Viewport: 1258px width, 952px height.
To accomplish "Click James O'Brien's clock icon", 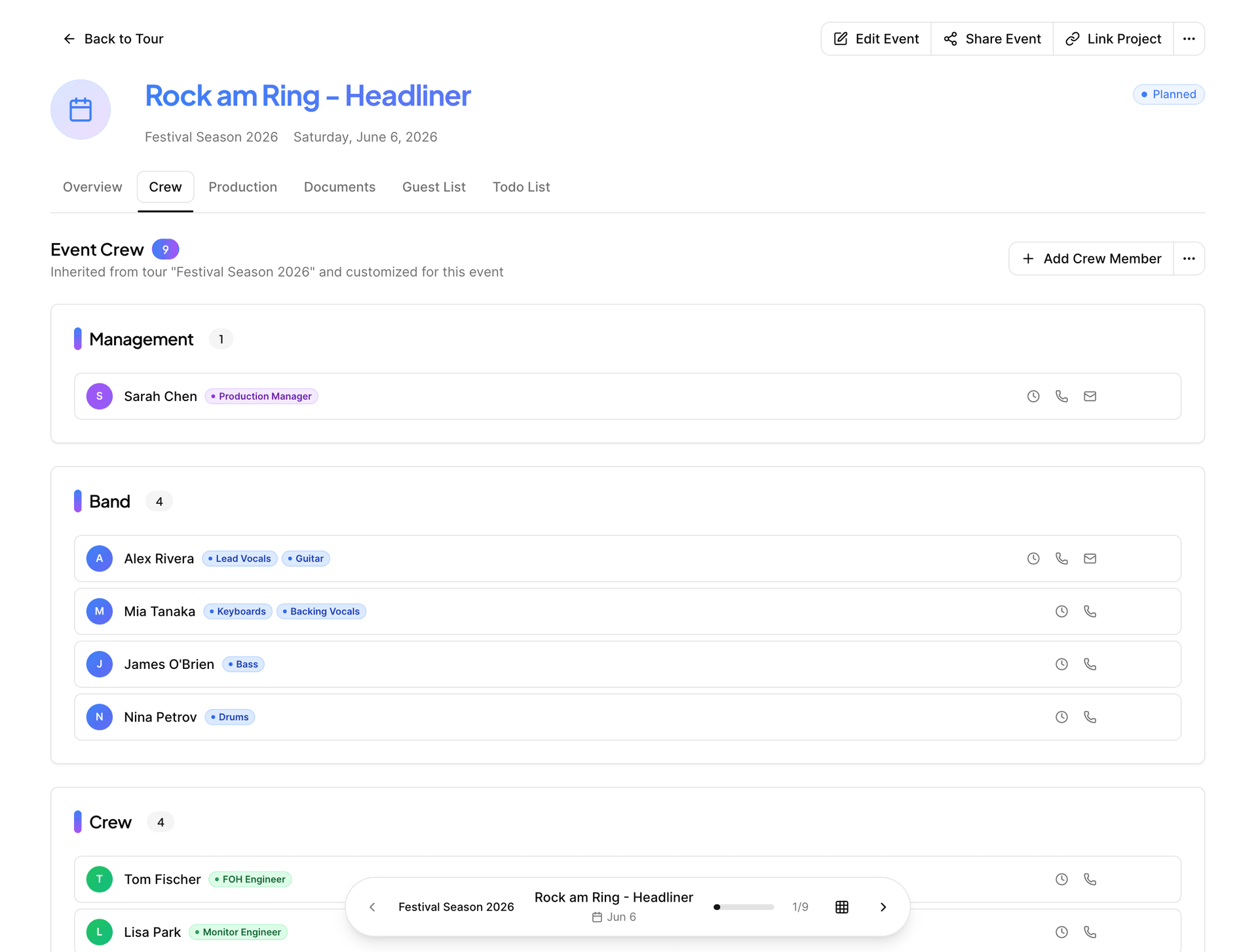I will pyautogui.click(x=1061, y=664).
